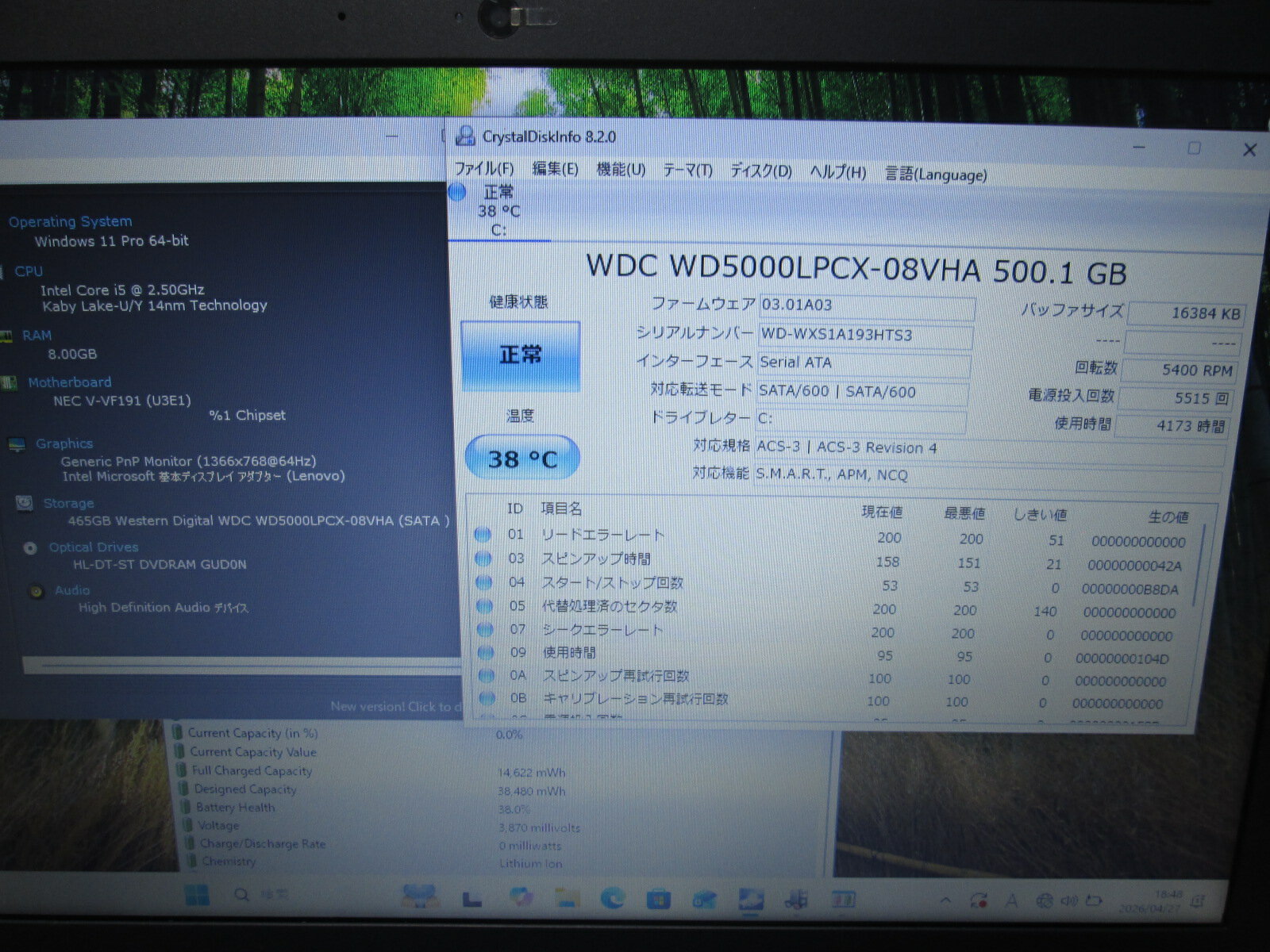
Task: Open the ファイル(F) menu
Action: pos(483,169)
